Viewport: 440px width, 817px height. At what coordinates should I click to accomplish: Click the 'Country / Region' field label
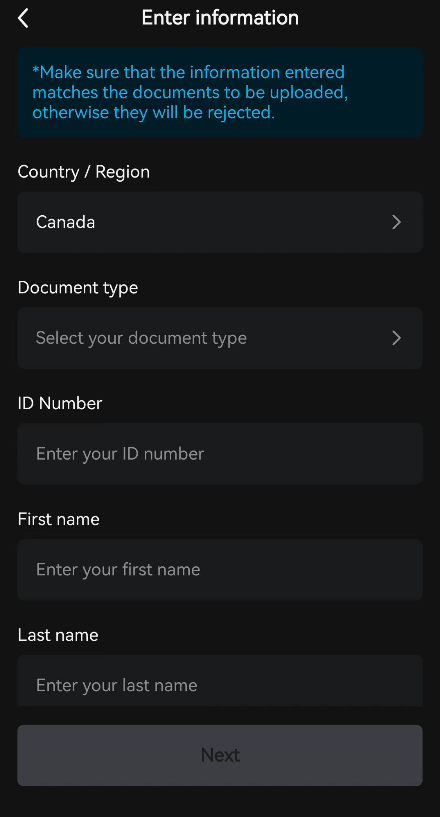coord(83,172)
